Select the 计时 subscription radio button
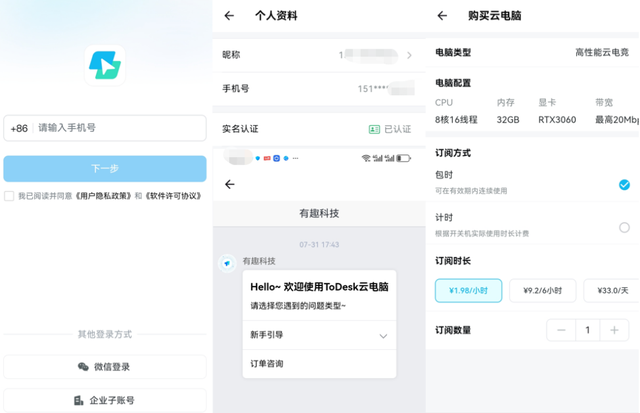 coord(624,227)
